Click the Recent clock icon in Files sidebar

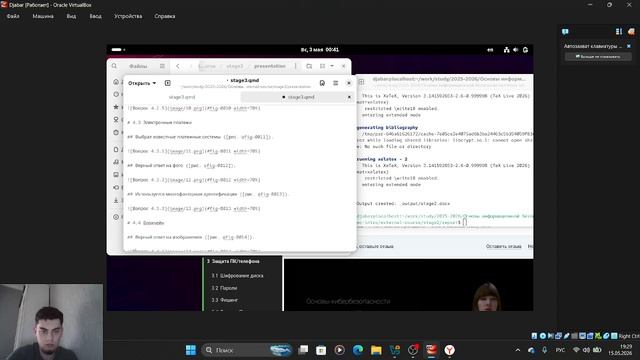[116, 94]
